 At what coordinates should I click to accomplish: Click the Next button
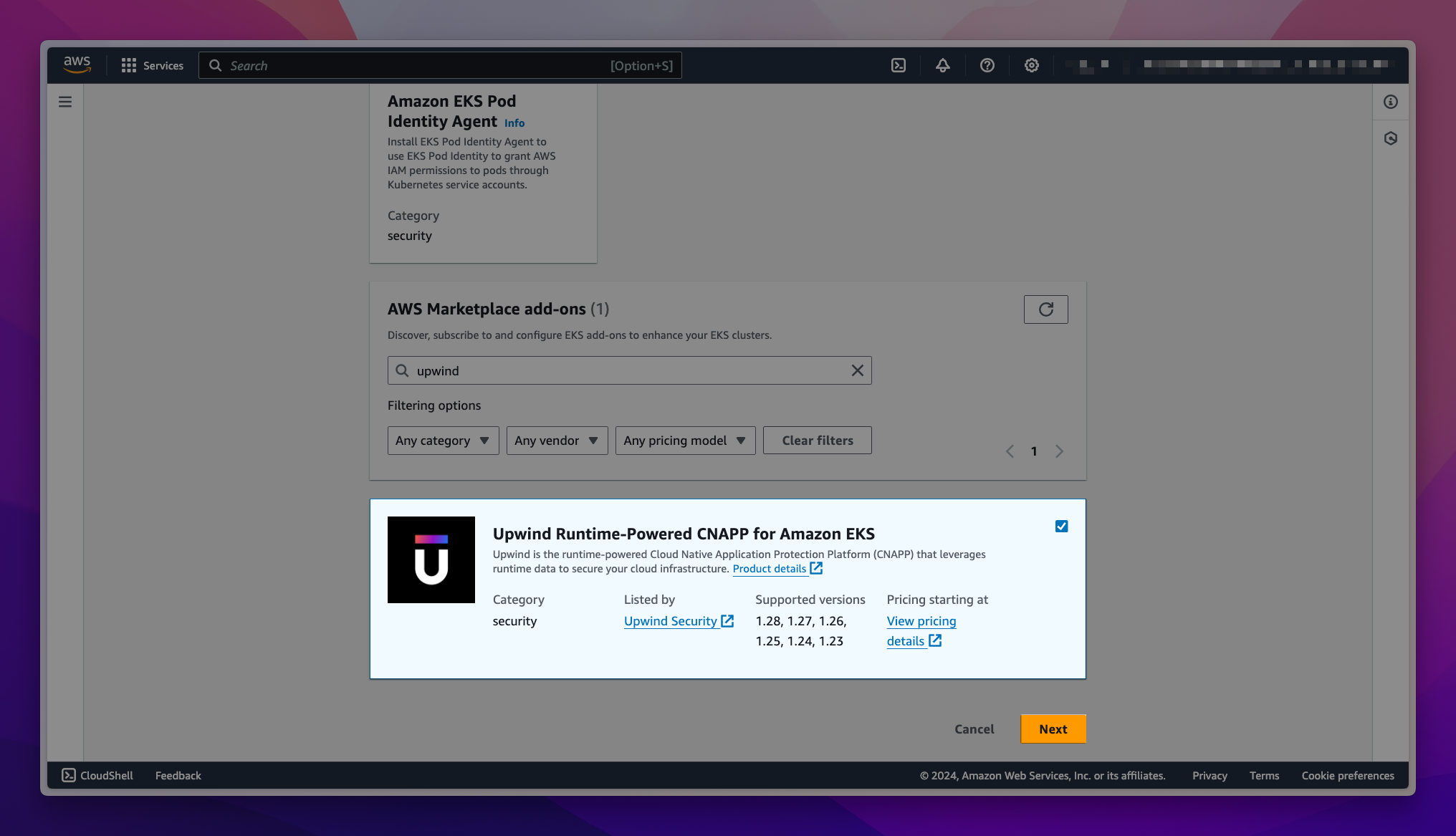click(1053, 729)
